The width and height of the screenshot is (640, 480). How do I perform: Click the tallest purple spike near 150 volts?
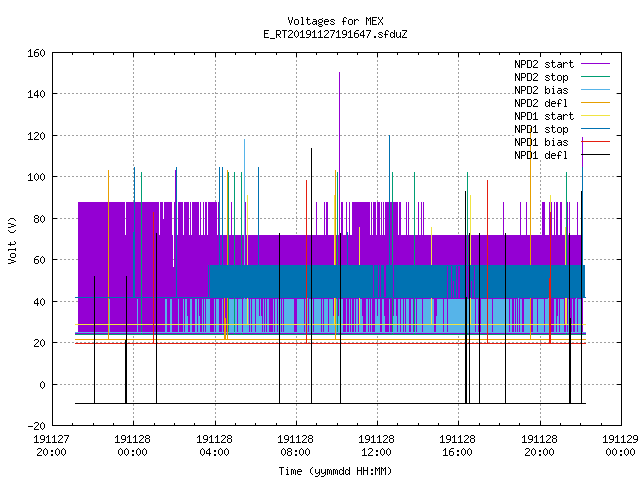(x=339, y=74)
